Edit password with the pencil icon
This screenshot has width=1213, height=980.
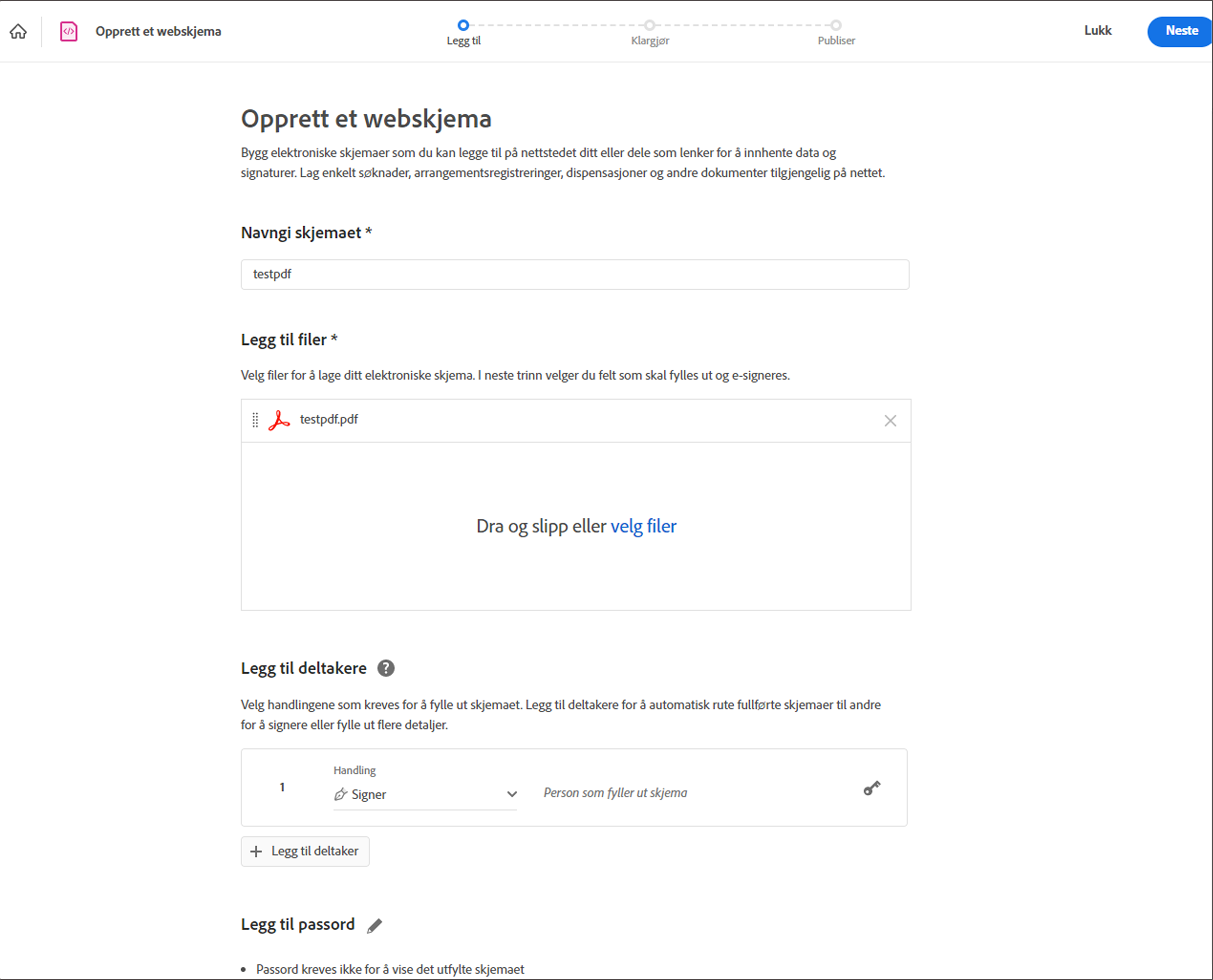point(374,926)
